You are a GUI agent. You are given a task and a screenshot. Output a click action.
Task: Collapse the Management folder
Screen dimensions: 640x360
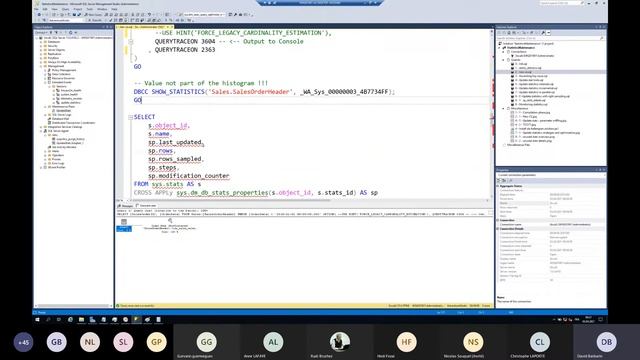pyautogui.click(x=41, y=66)
